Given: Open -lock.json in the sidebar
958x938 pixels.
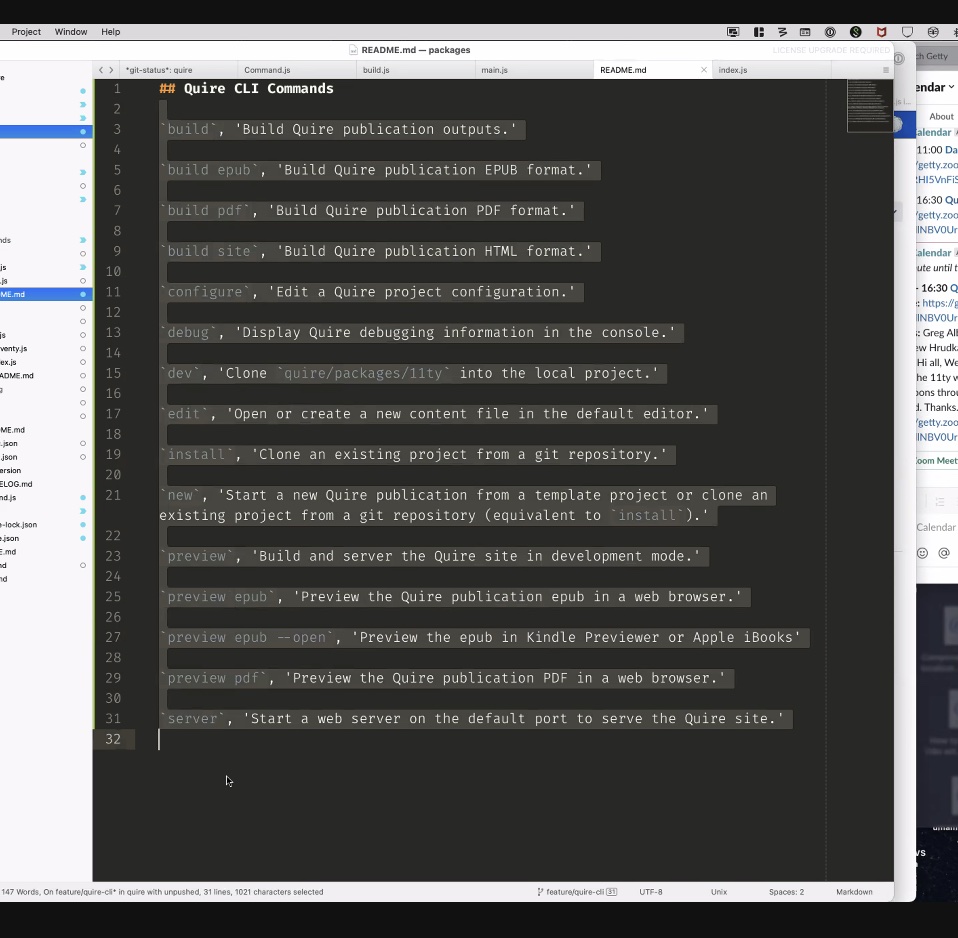Looking at the screenshot, I should click(x=18, y=524).
